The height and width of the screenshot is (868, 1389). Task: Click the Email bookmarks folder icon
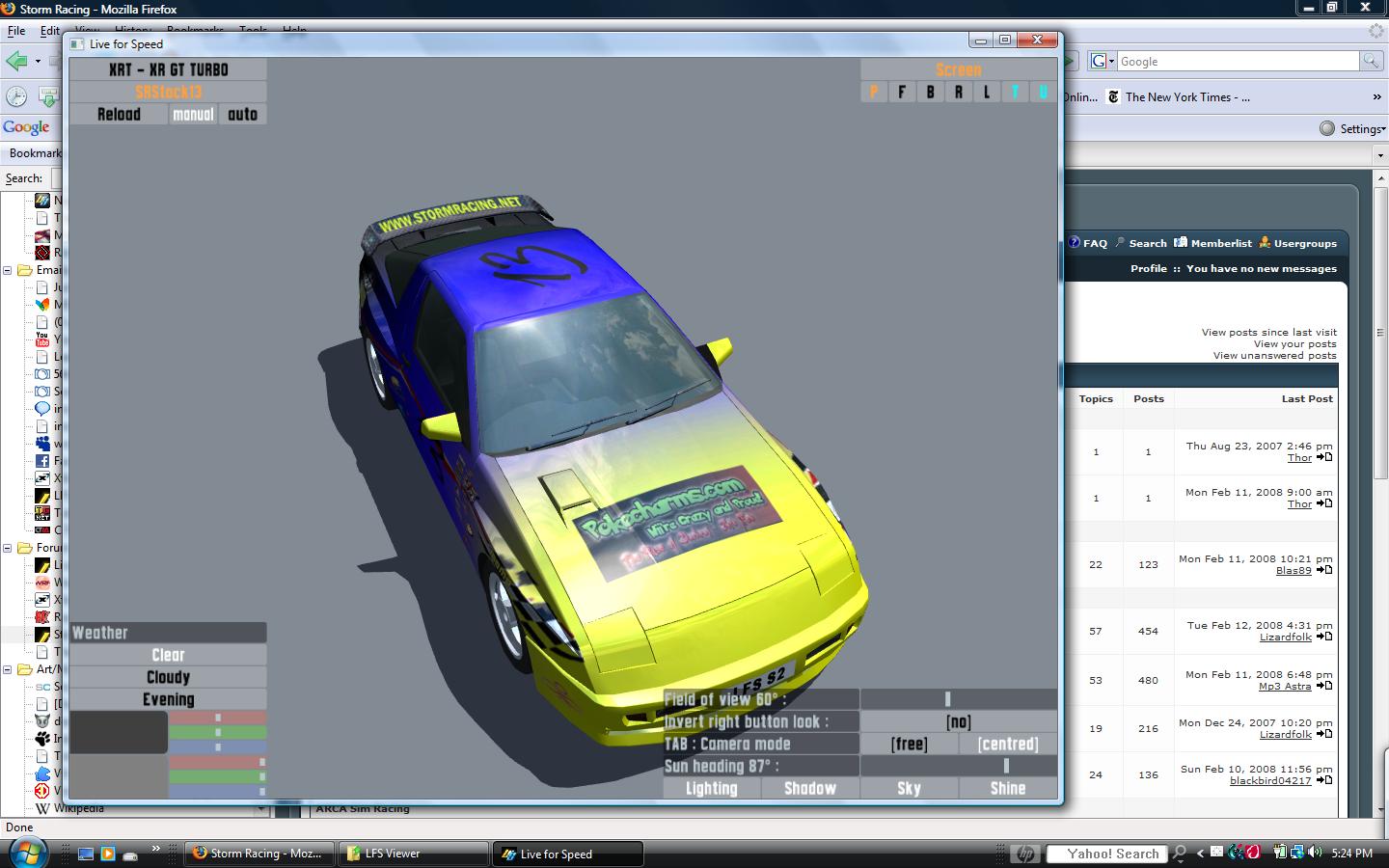pyautogui.click(x=25, y=270)
